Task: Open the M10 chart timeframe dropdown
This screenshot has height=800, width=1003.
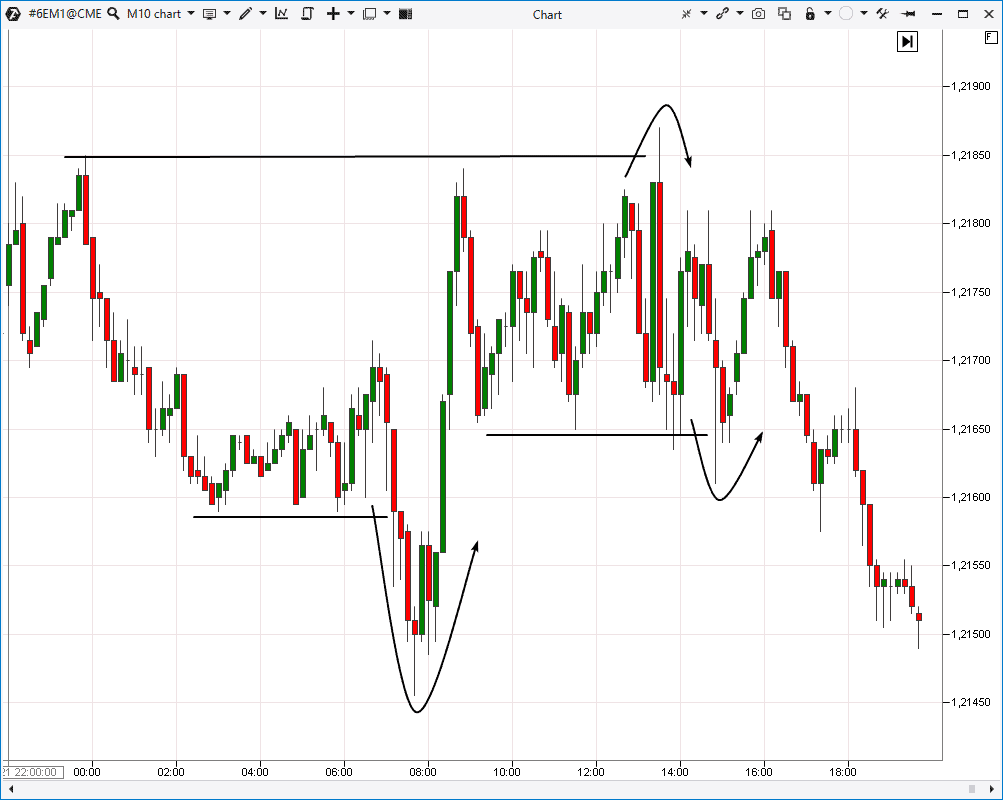Action: (190, 14)
